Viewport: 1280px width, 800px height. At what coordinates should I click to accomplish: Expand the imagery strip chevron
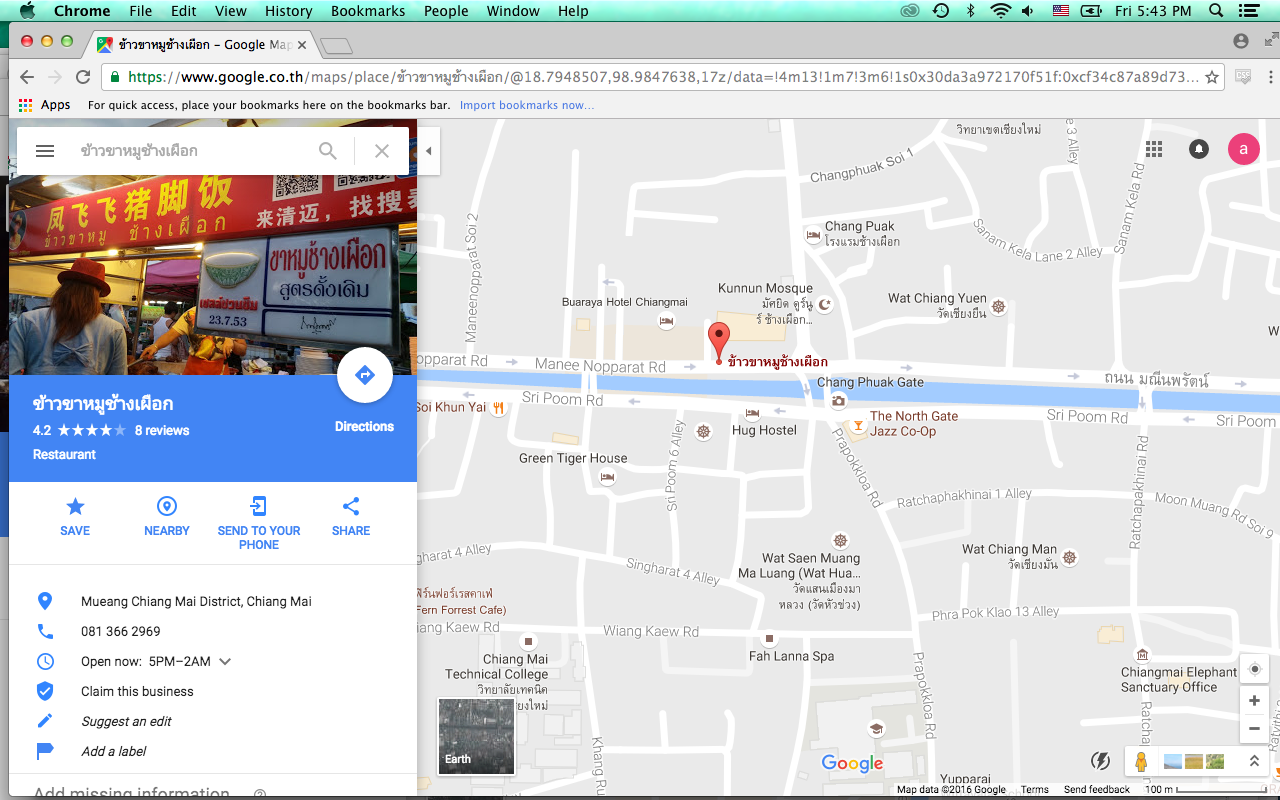click(x=1254, y=762)
